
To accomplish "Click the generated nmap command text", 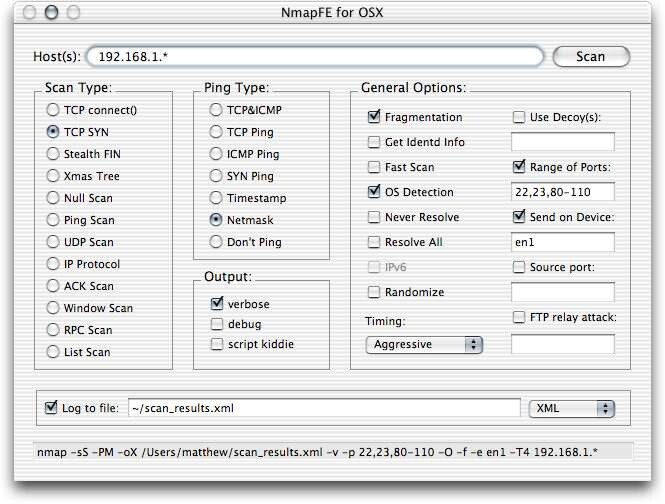I will click(x=317, y=452).
